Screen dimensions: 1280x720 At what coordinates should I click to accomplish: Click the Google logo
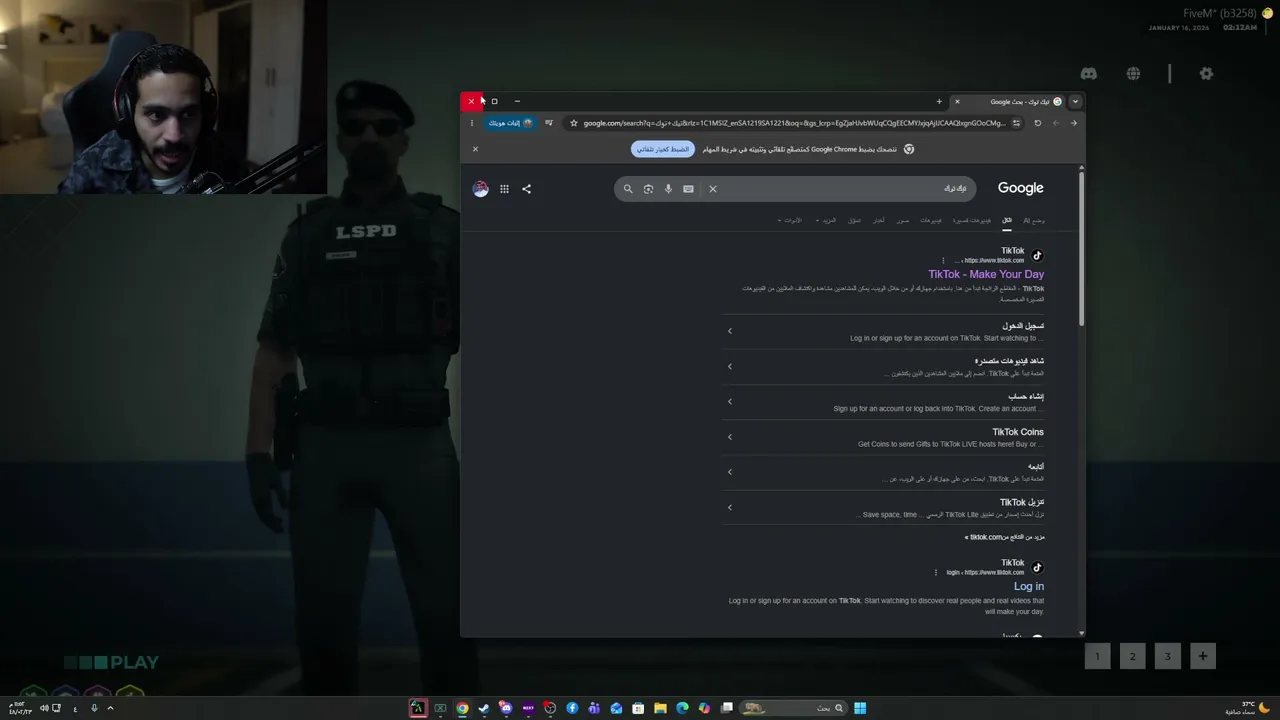click(1021, 188)
